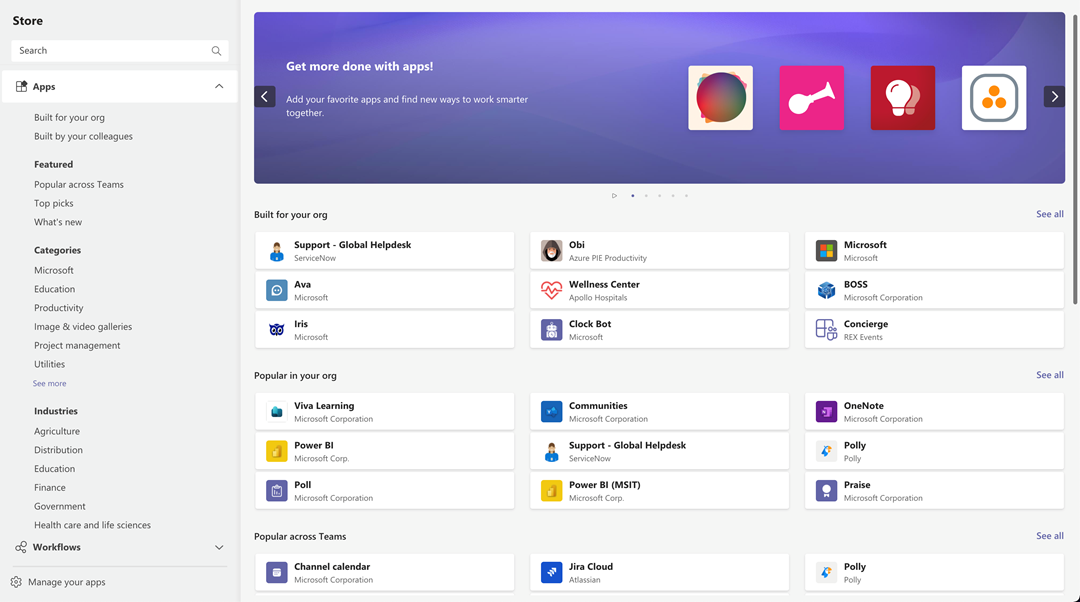This screenshot has width=1080, height=602.
Task: Select the Praise app
Action: click(934, 490)
